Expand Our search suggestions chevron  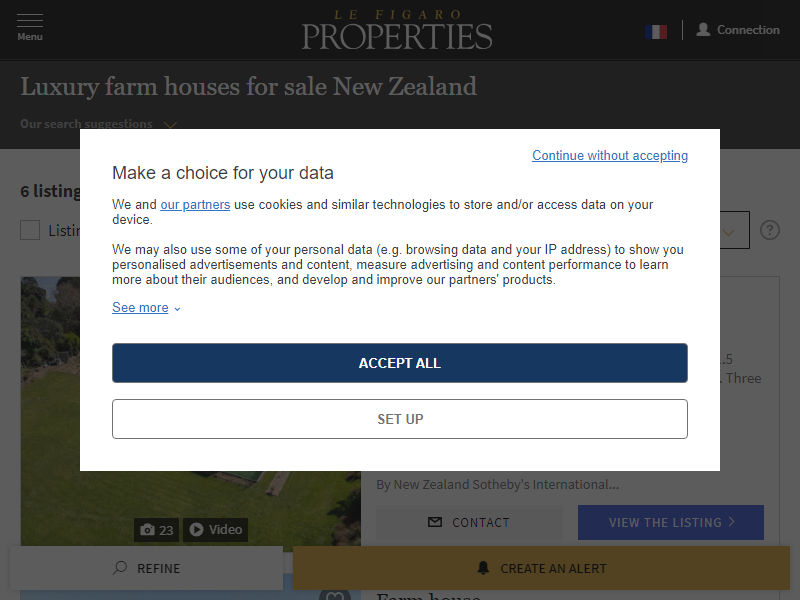pyautogui.click(x=170, y=124)
